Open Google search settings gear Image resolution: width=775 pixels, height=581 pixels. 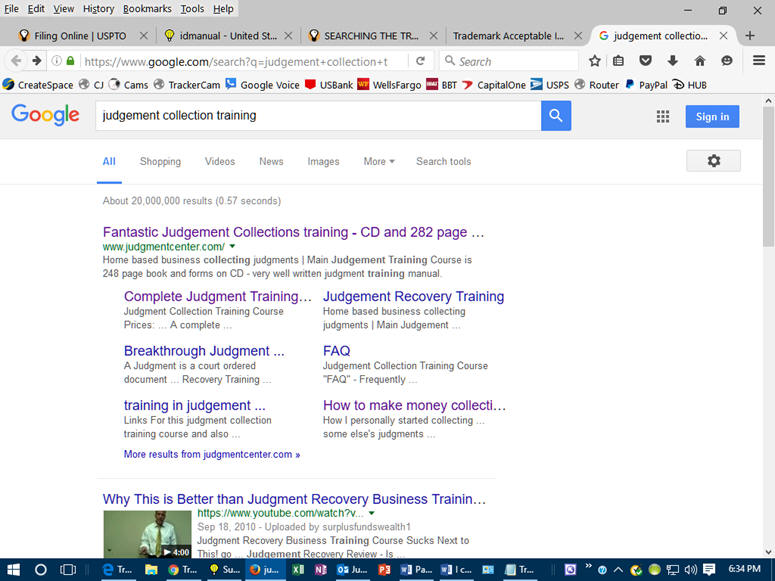pyautogui.click(x=713, y=161)
